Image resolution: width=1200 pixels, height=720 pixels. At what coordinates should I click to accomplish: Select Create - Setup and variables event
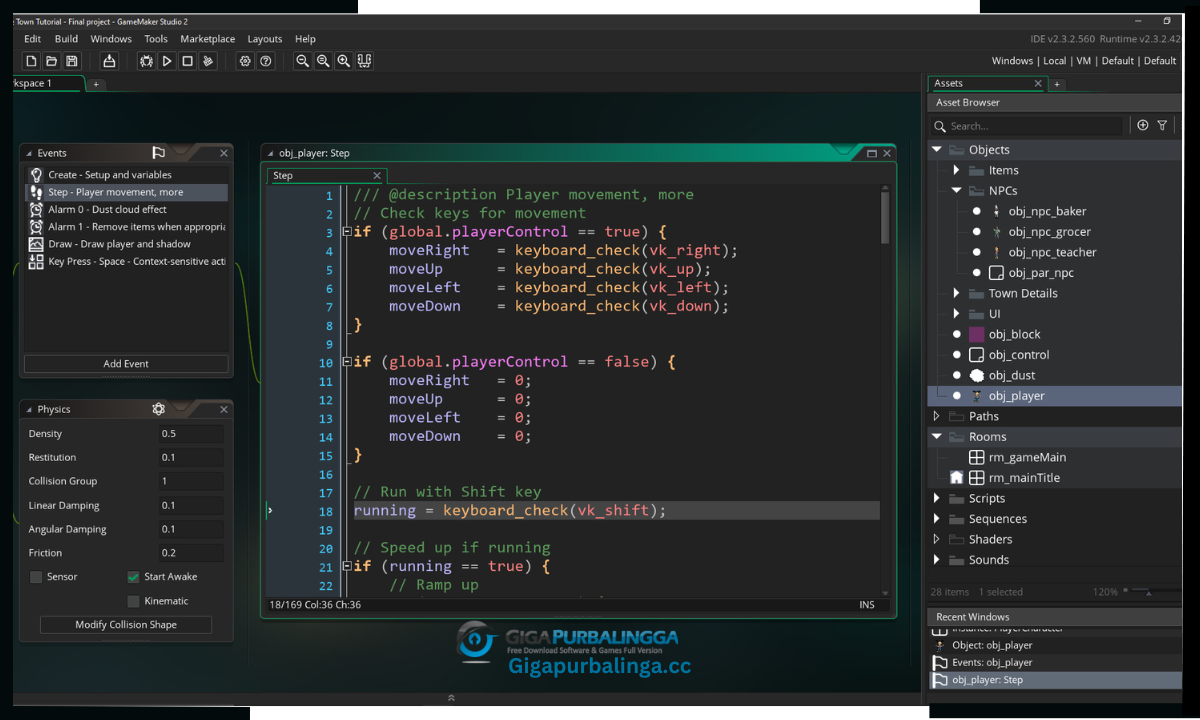pyautogui.click(x=127, y=175)
